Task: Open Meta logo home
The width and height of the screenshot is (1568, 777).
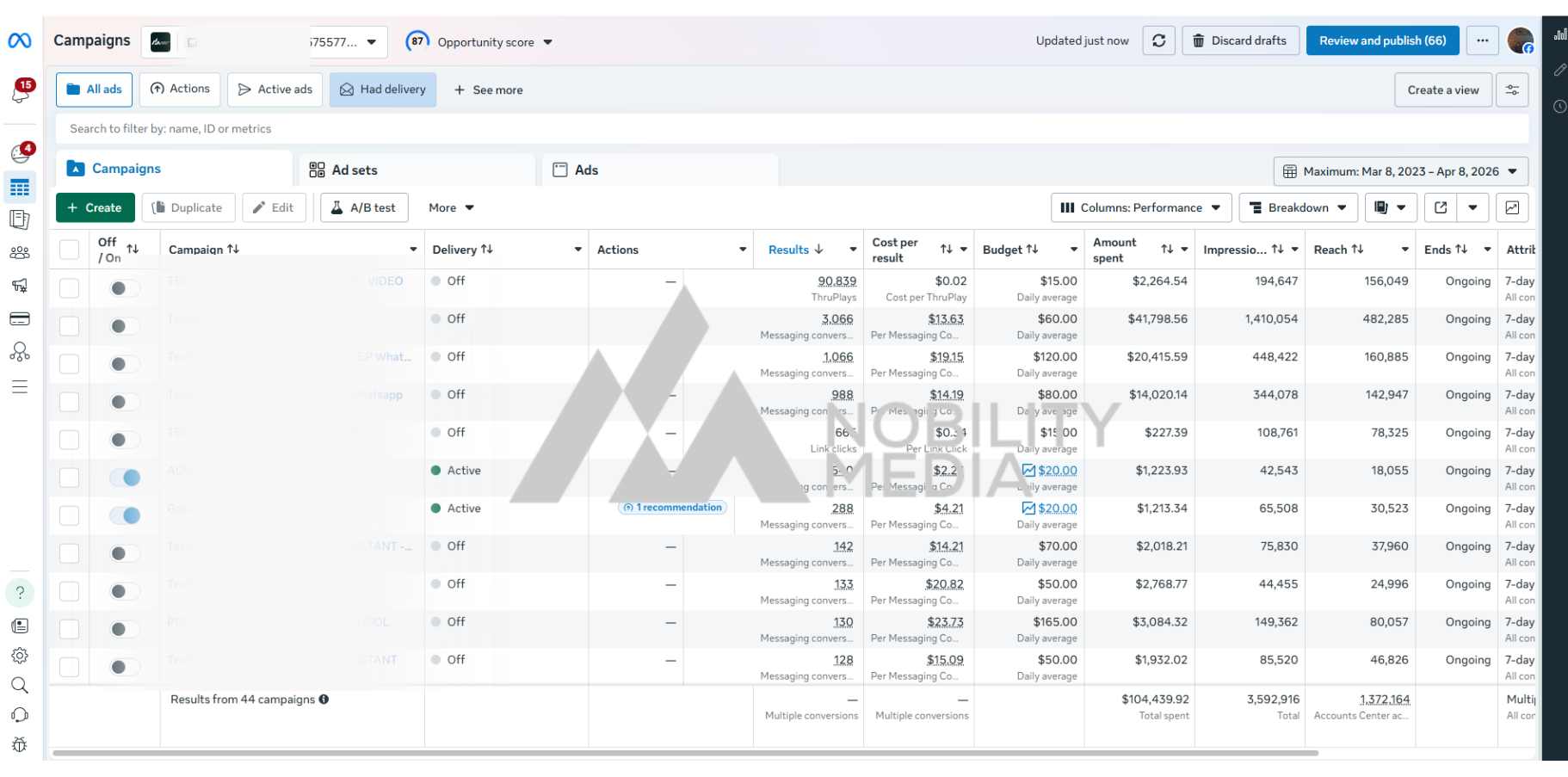Action: pos(20,40)
